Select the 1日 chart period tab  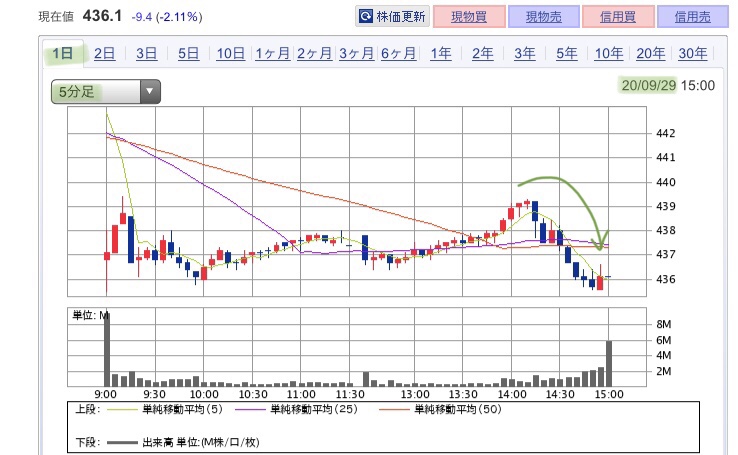63,53
